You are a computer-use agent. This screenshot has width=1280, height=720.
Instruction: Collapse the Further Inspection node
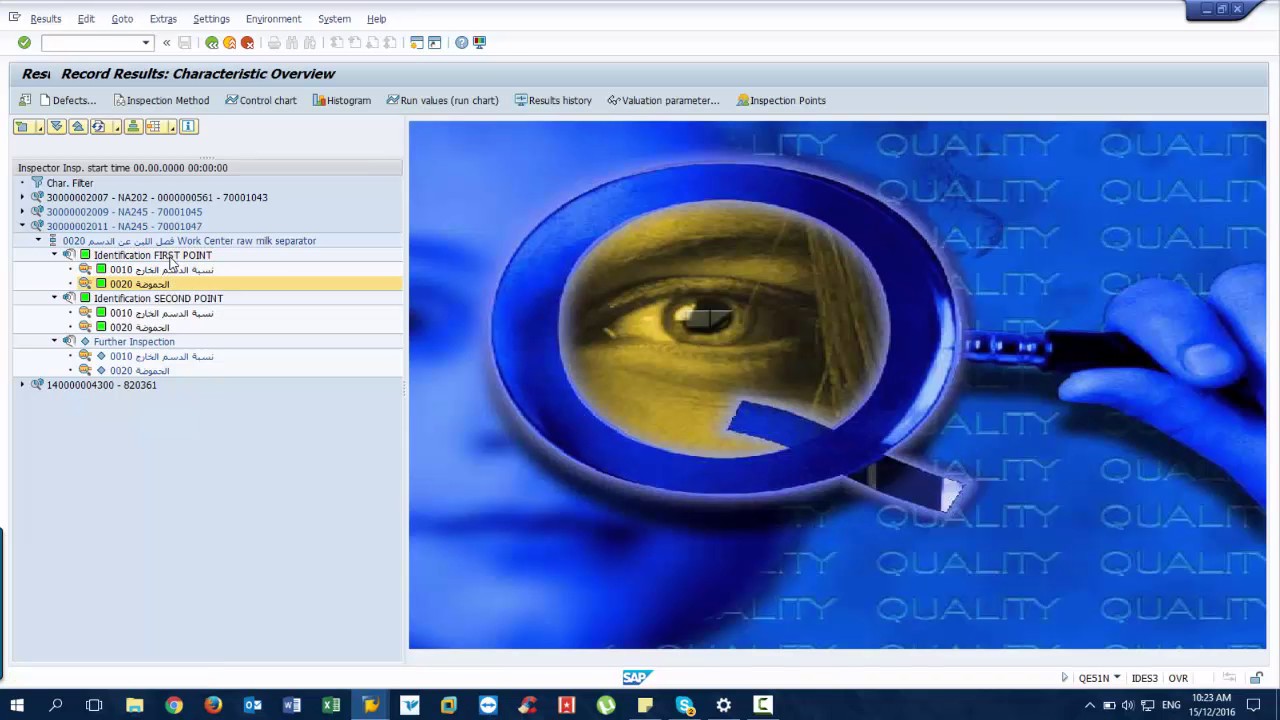point(54,342)
